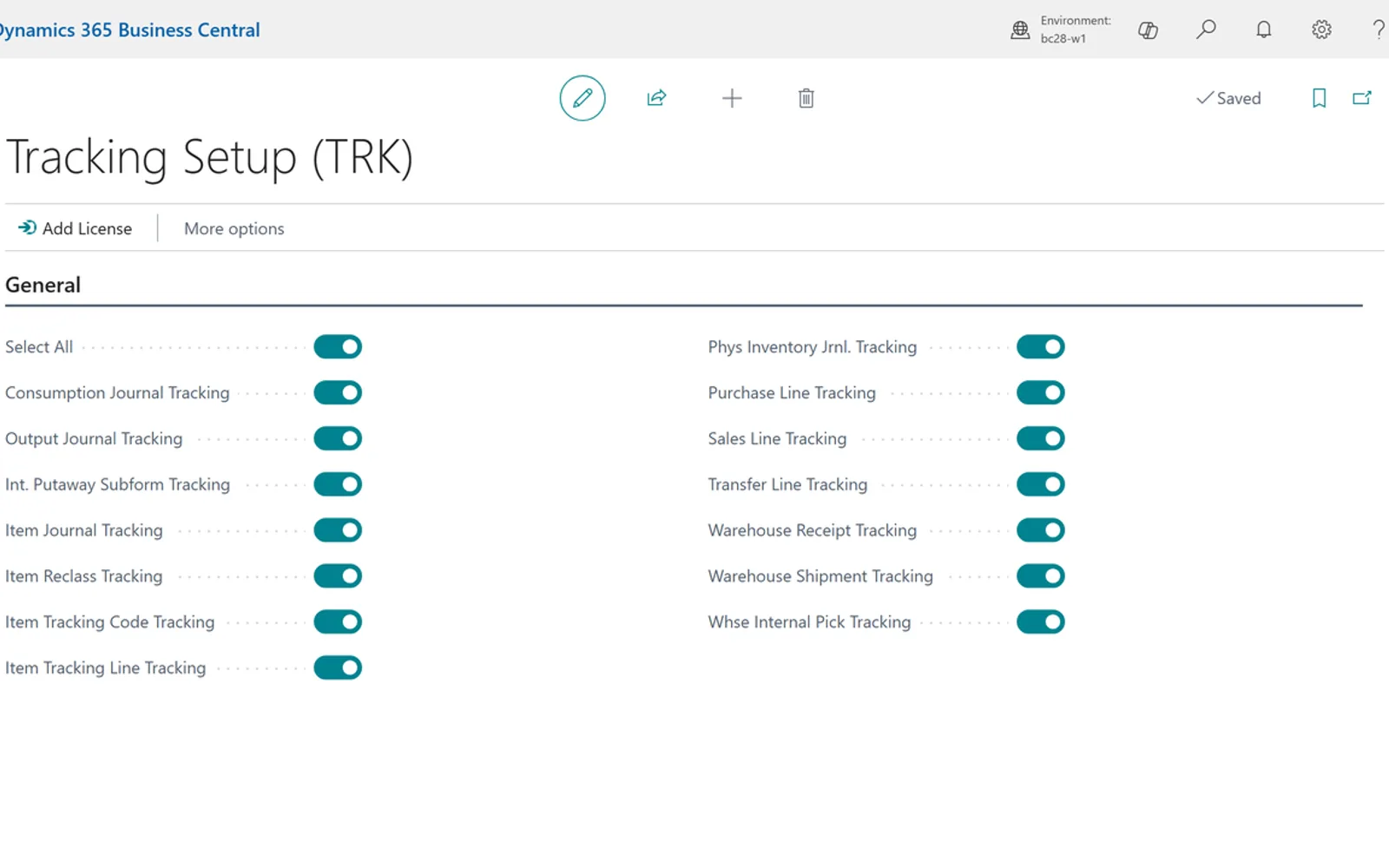Click the search magnifier icon
Viewport: 1389px width, 868px height.
[1206, 30]
